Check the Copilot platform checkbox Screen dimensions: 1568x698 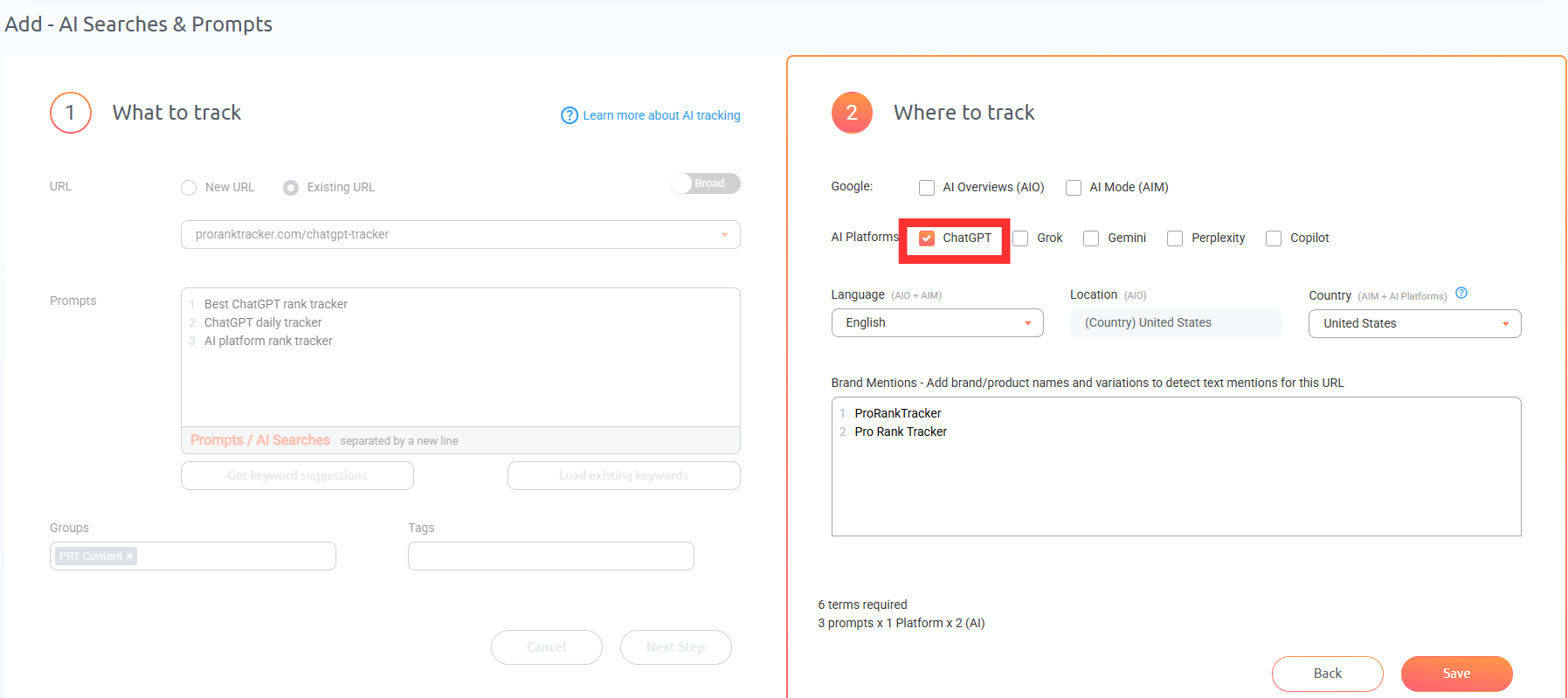[x=1274, y=238]
